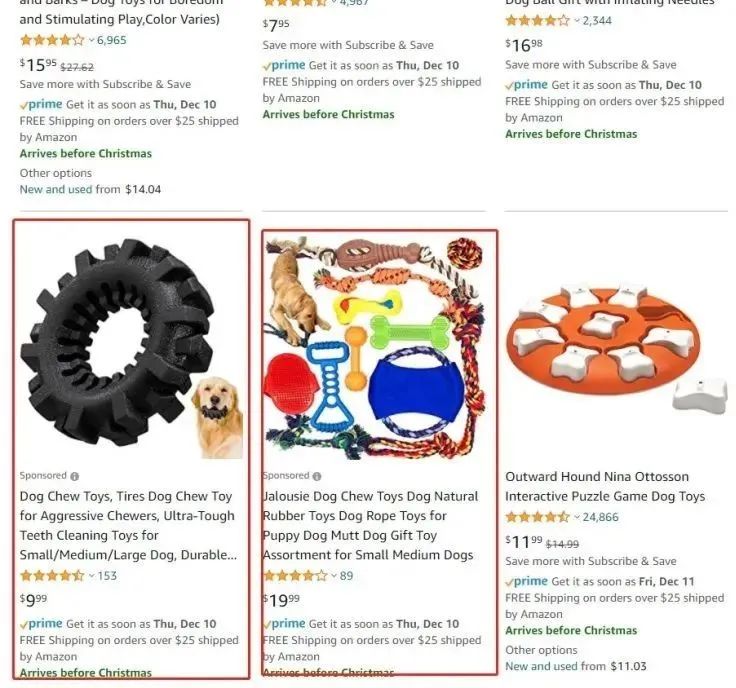Screen dimensions: 736x688
Task: Open the star rating of Jalousie toy assortment
Action: (x=295, y=576)
